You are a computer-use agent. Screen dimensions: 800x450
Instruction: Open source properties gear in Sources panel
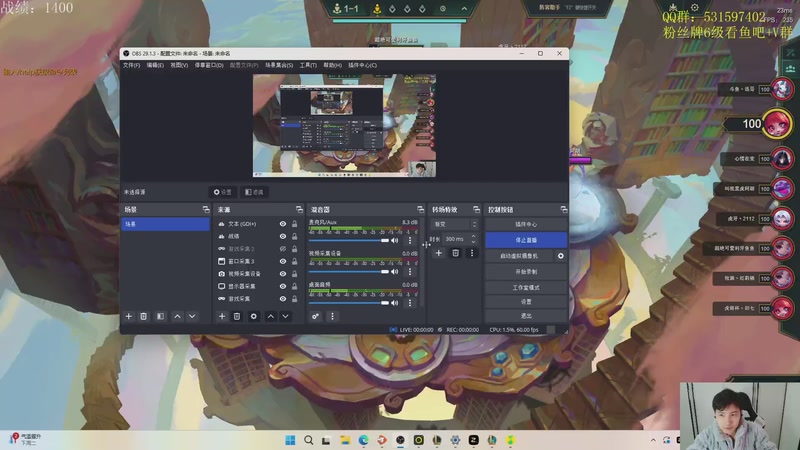(254, 316)
